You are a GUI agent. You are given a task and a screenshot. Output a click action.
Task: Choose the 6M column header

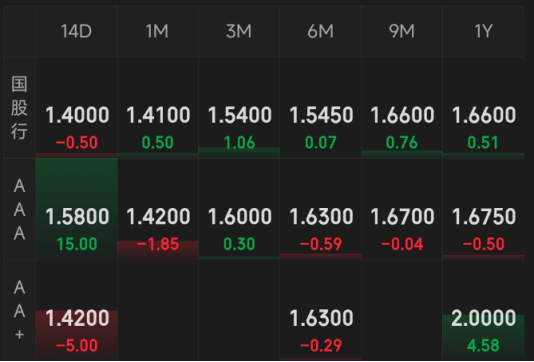click(x=320, y=31)
